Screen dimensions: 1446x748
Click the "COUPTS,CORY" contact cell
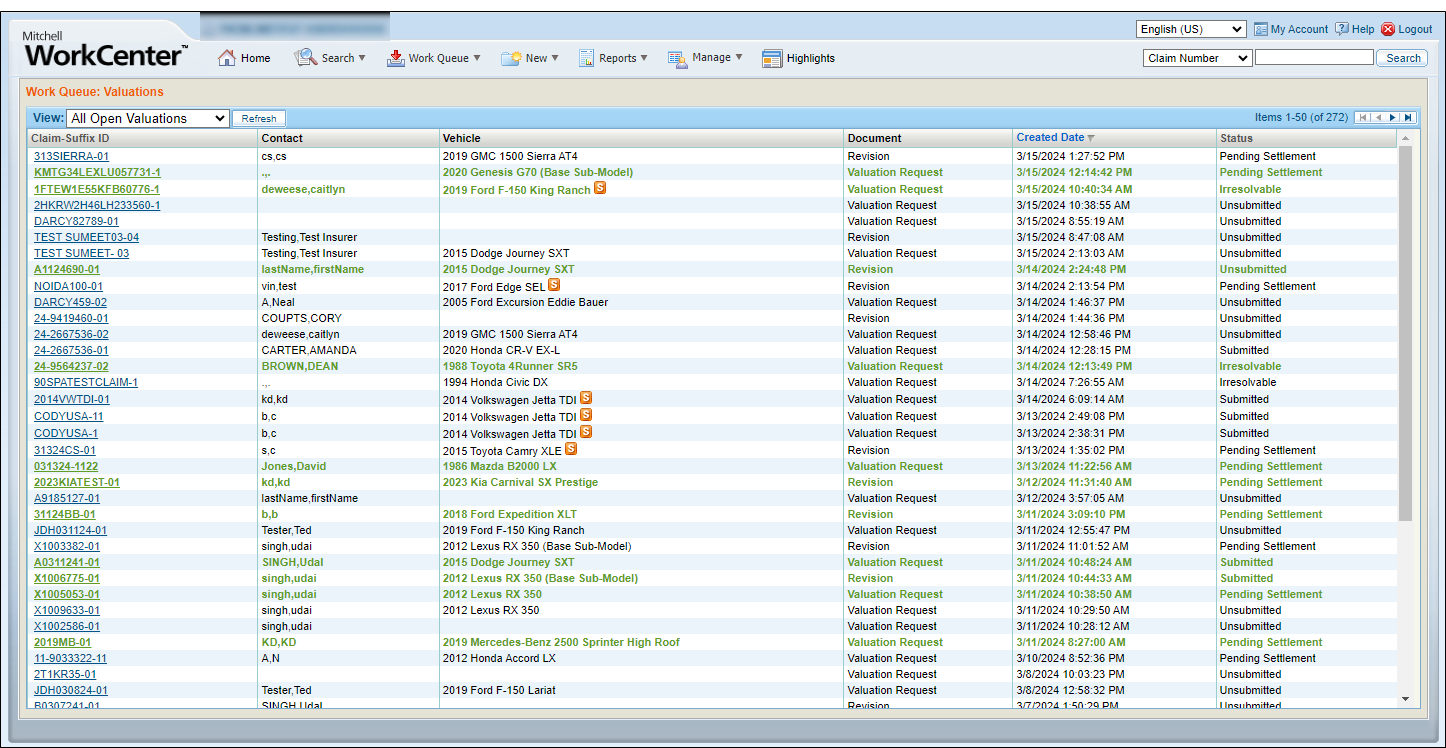(301, 318)
